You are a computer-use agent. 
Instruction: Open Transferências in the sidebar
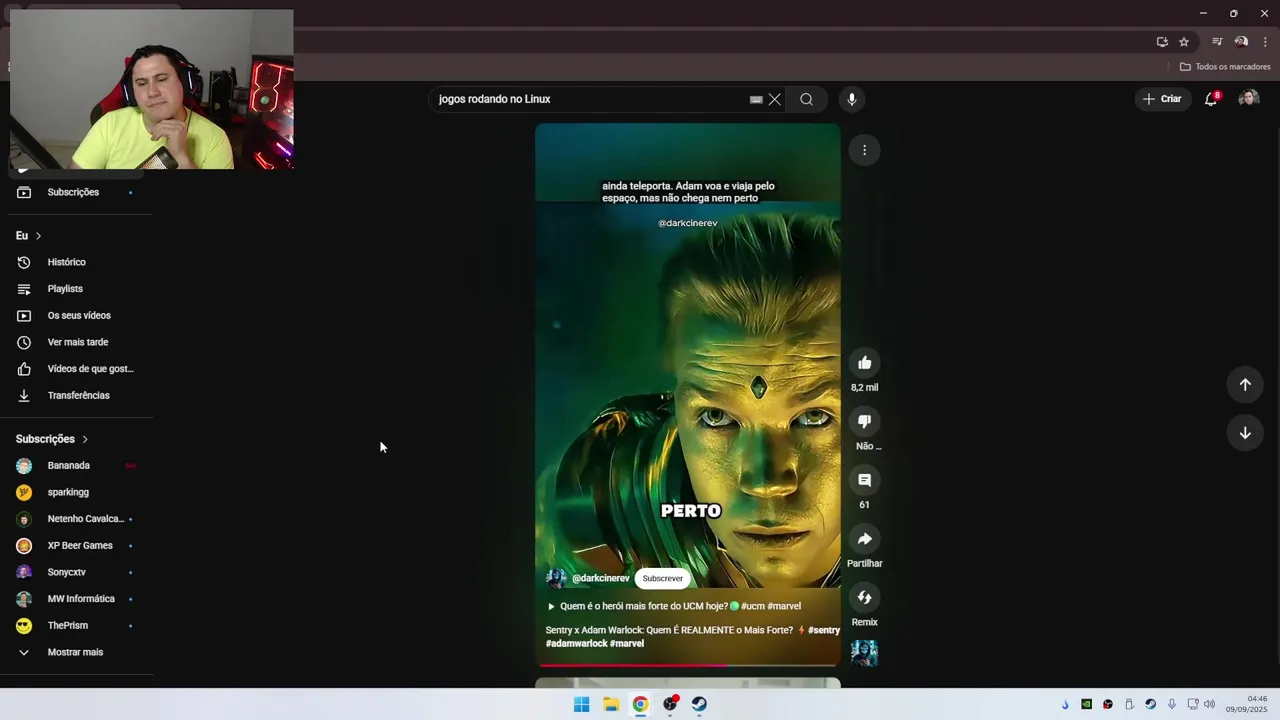tap(76, 396)
